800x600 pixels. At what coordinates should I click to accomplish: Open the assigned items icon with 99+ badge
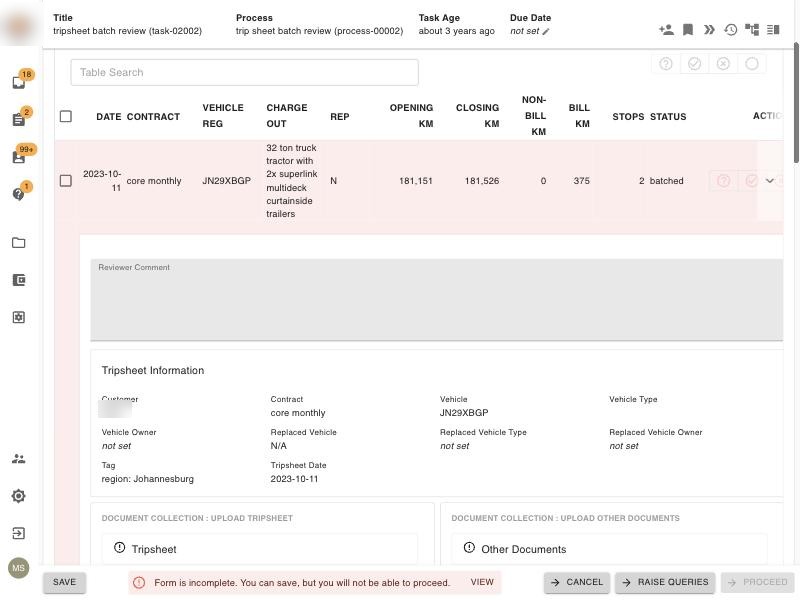(x=19, y=157)
